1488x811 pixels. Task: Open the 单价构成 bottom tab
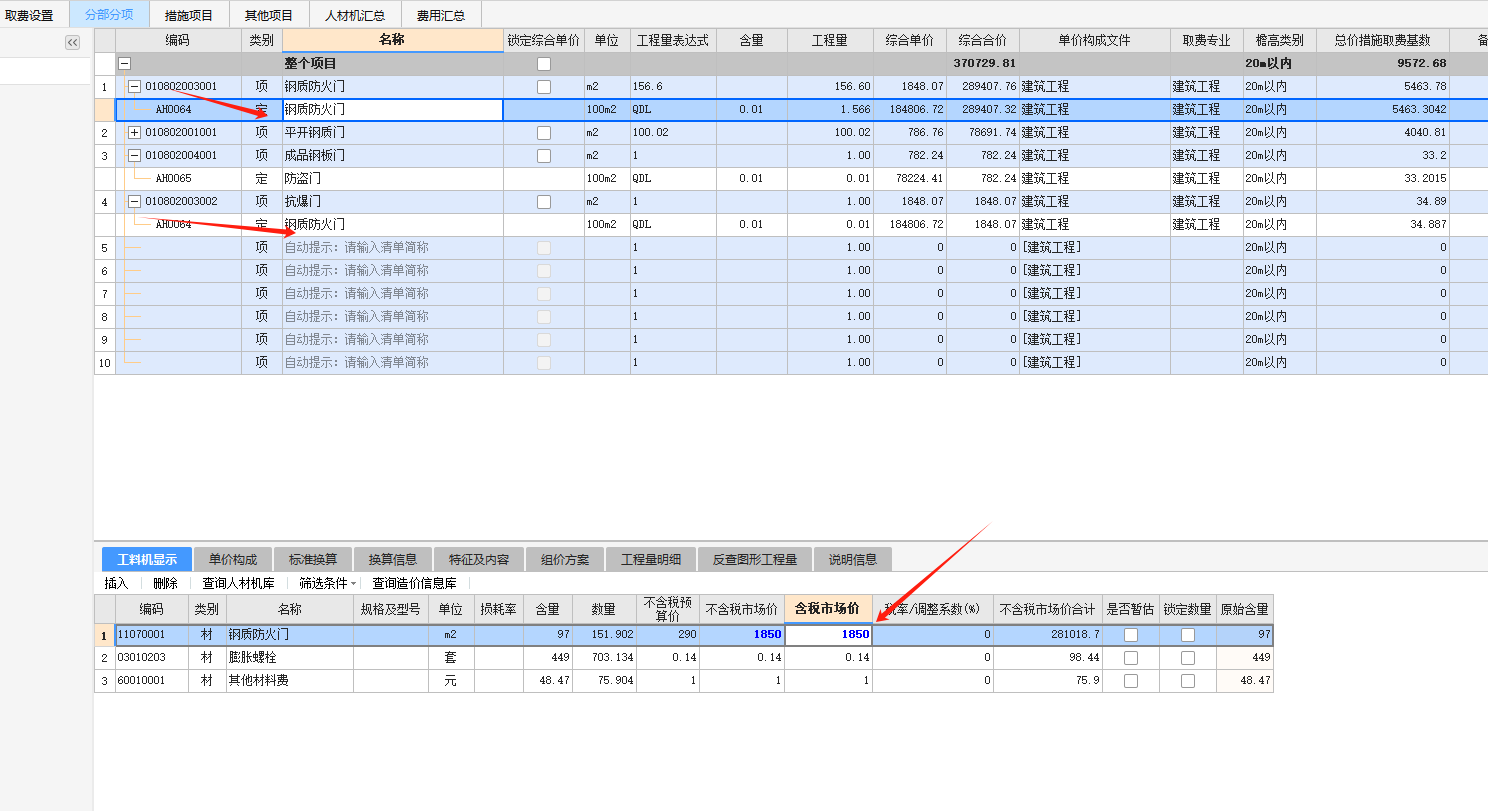point(233,559)
